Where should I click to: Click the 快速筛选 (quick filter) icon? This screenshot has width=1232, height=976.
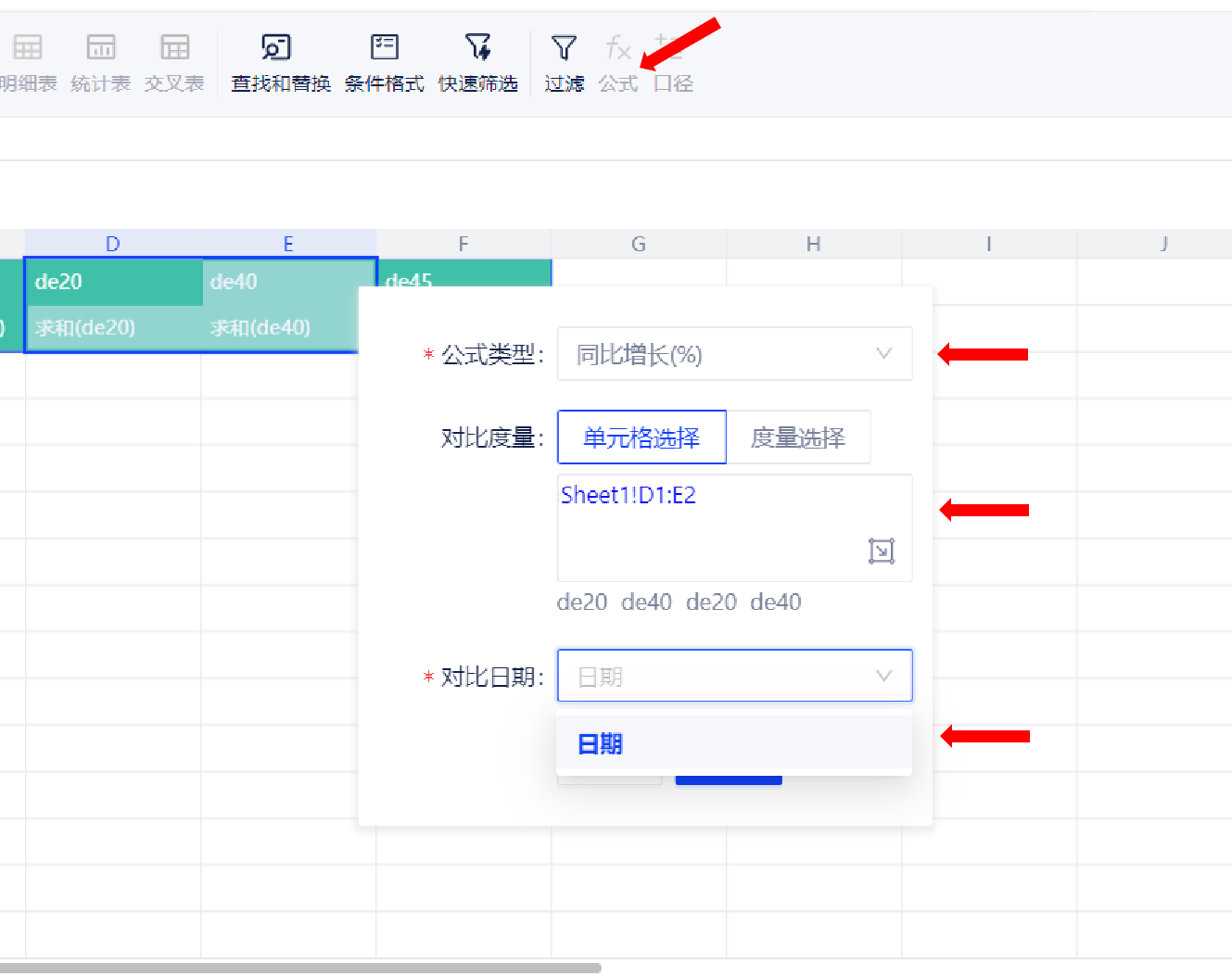pos(477,48)
